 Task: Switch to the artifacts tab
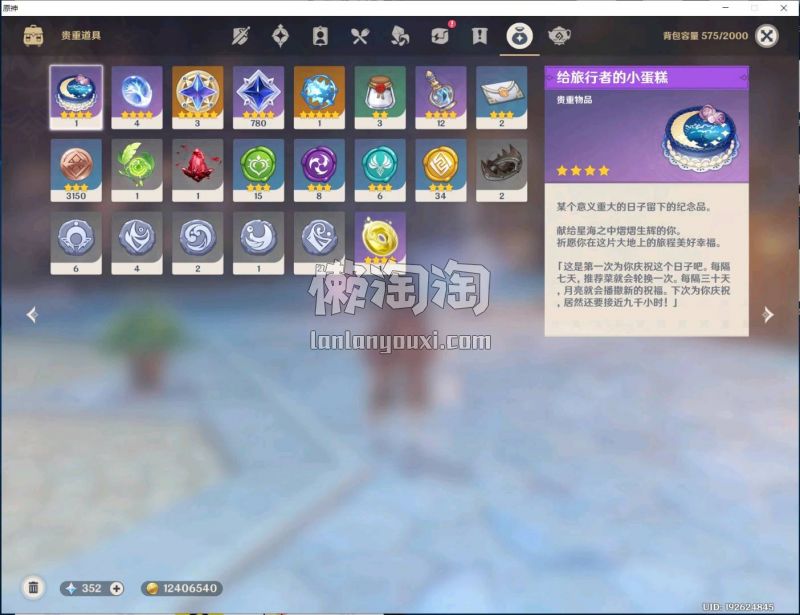280,36
